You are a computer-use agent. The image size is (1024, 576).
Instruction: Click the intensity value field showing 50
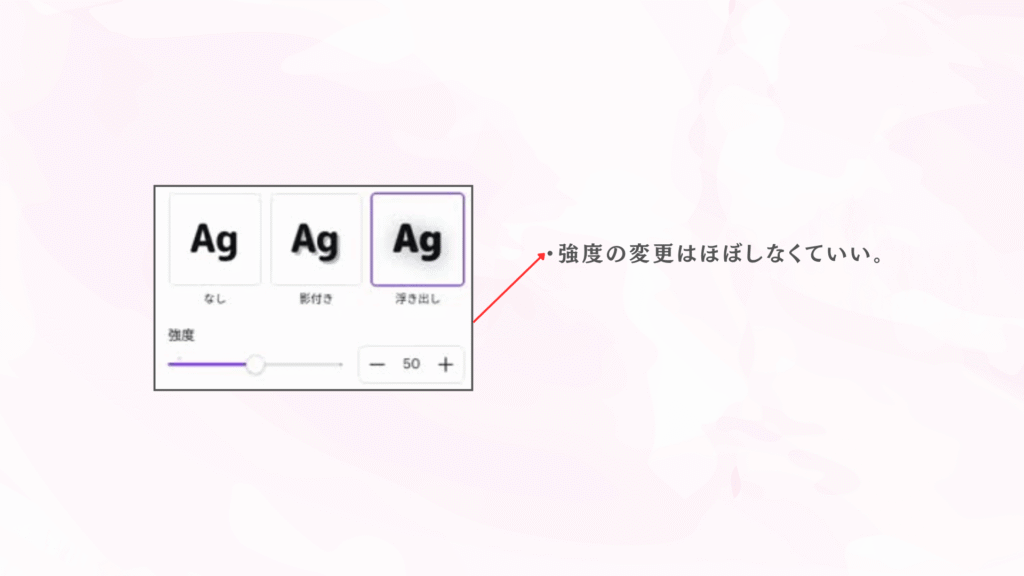tap(411, 365)
